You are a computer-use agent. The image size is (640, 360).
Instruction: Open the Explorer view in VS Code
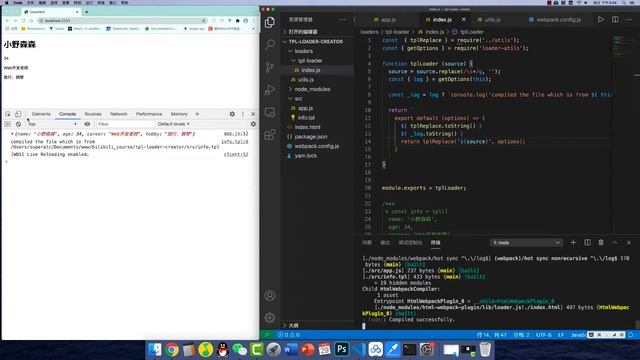[x=270, y=22]
